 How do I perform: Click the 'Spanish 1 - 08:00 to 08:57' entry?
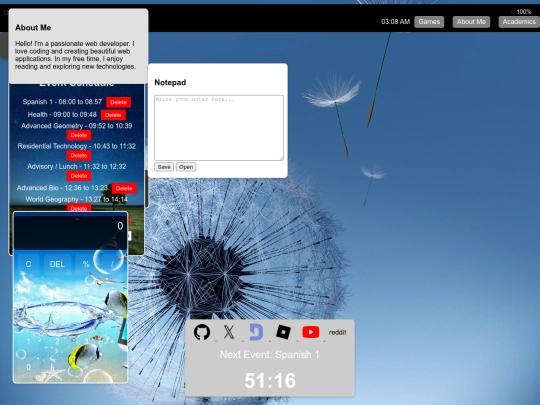62,102
